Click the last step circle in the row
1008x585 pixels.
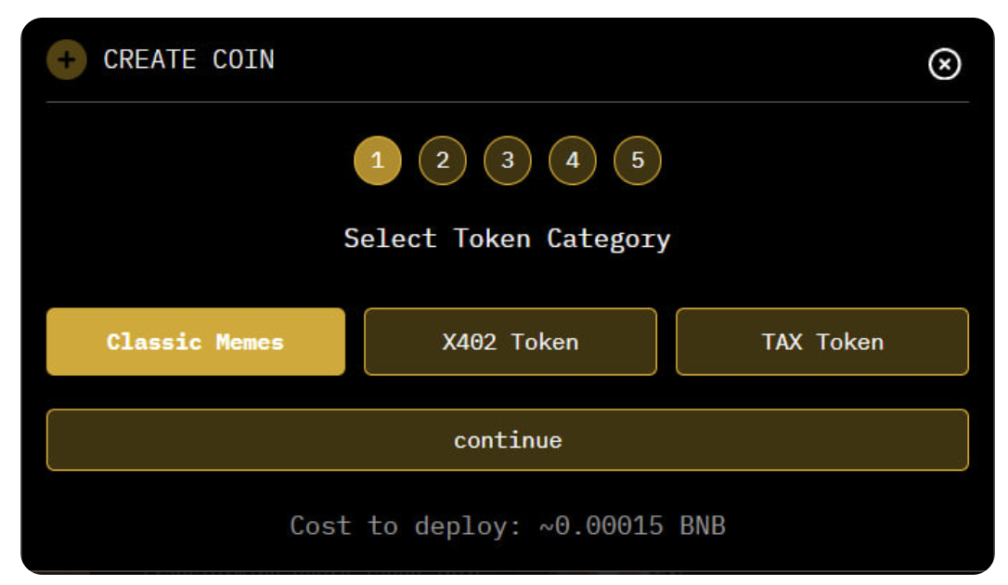point(637,159)
